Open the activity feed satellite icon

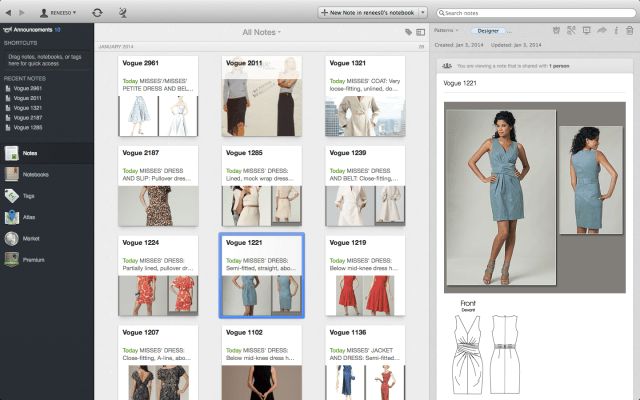pos(122,13)
